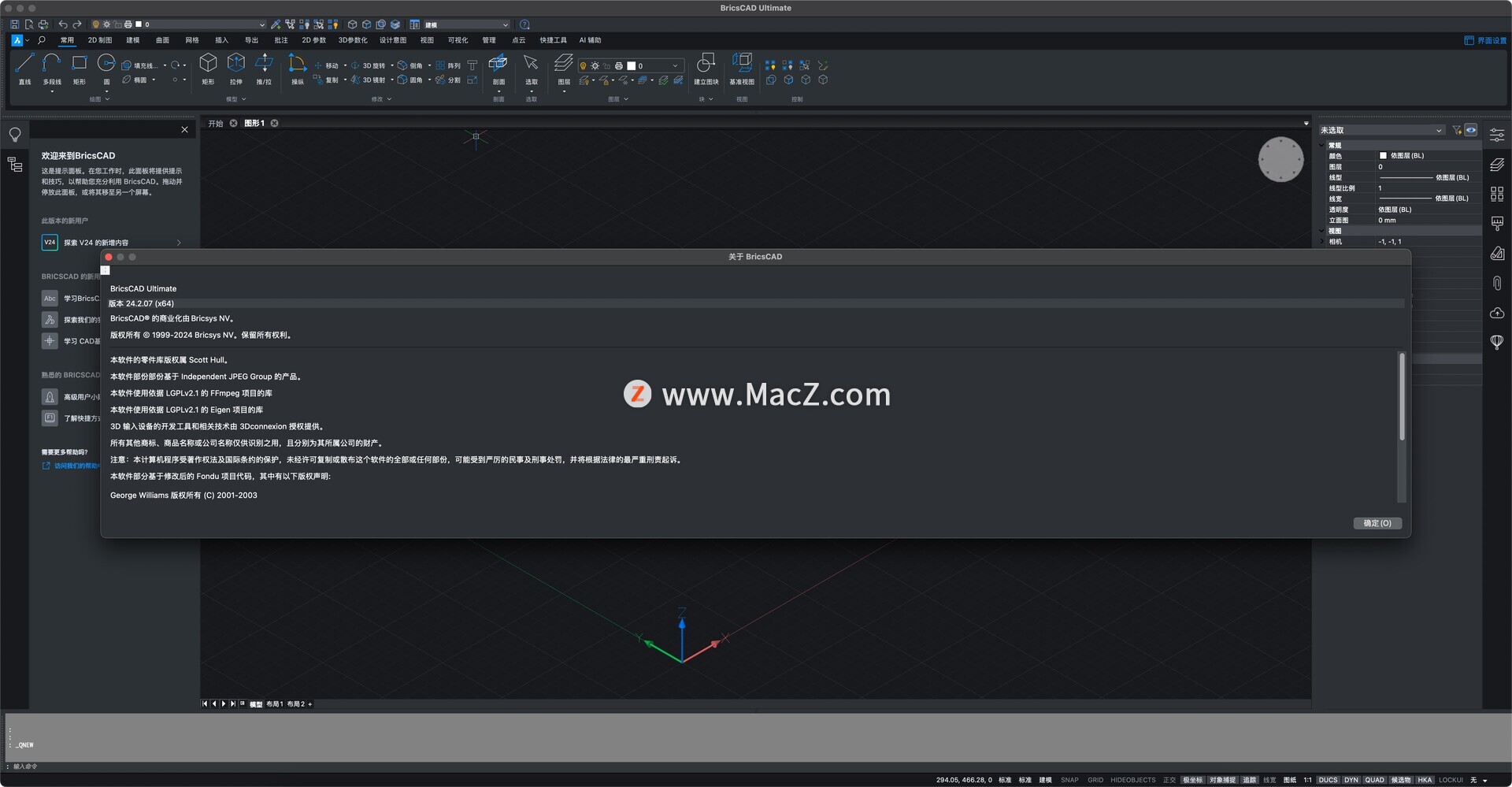The height and width of the screenshot is (787, 1512).
Task: Open the ribbon layer combo box
Action: [x=630, y=65]
